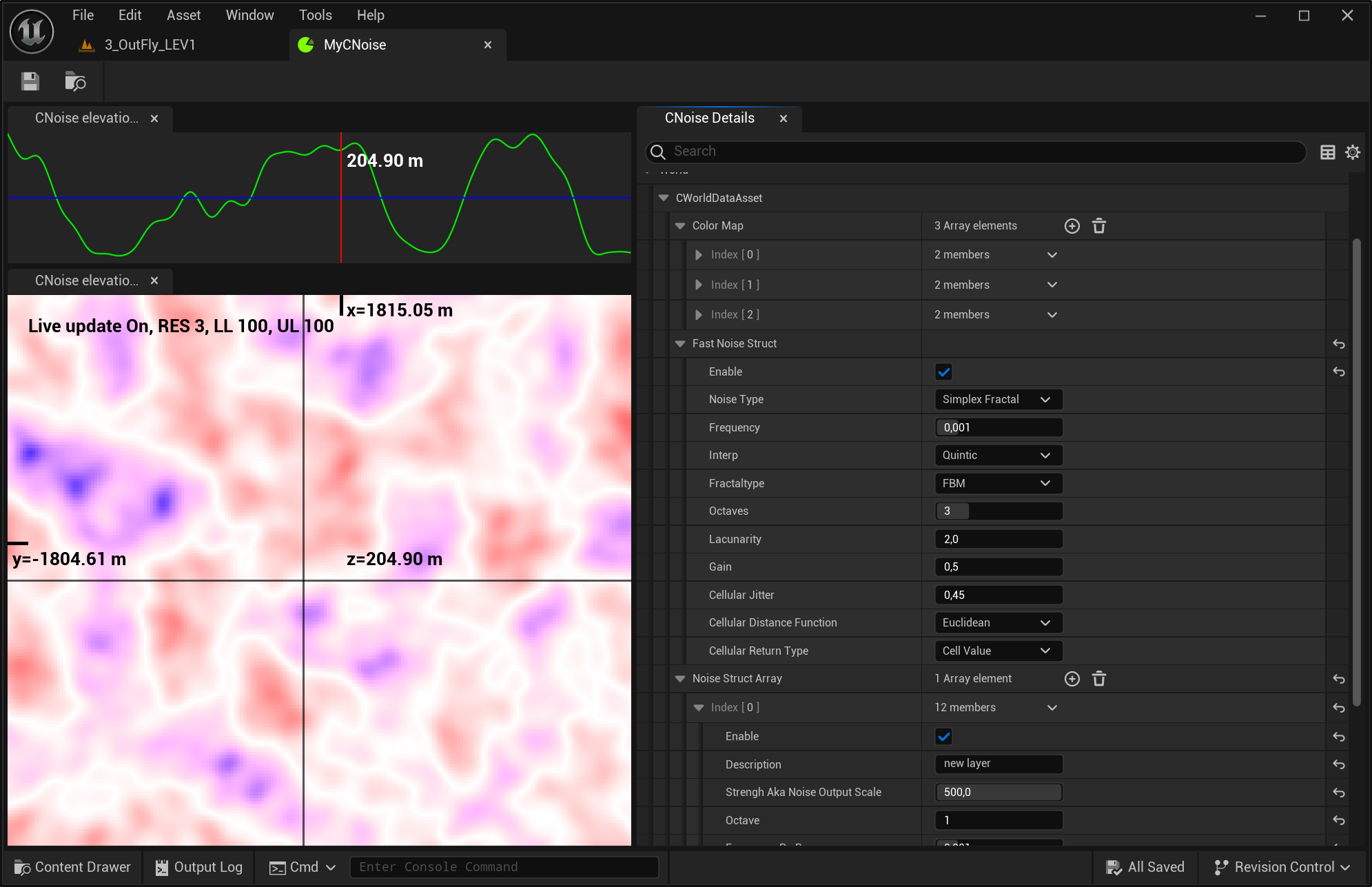
Task: Add element to Color Map array
Action: click(x=1072, y=226)
